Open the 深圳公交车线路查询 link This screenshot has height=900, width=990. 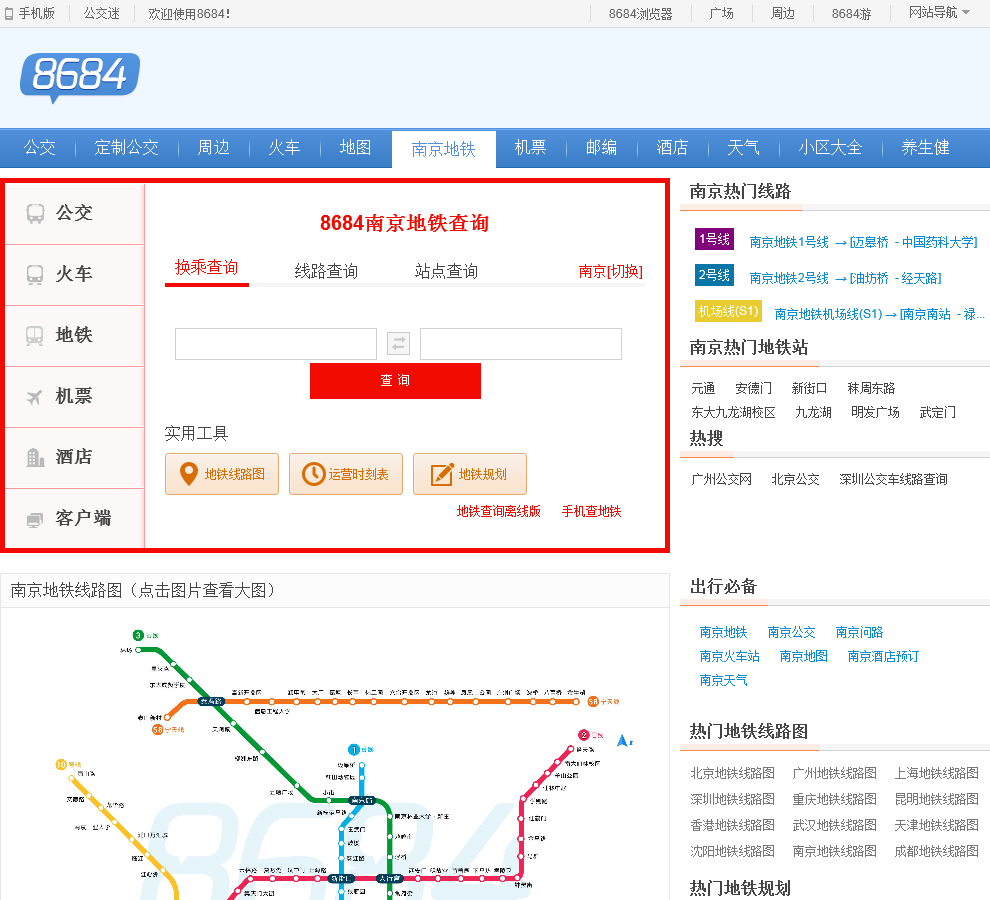(x=893, y=479)
